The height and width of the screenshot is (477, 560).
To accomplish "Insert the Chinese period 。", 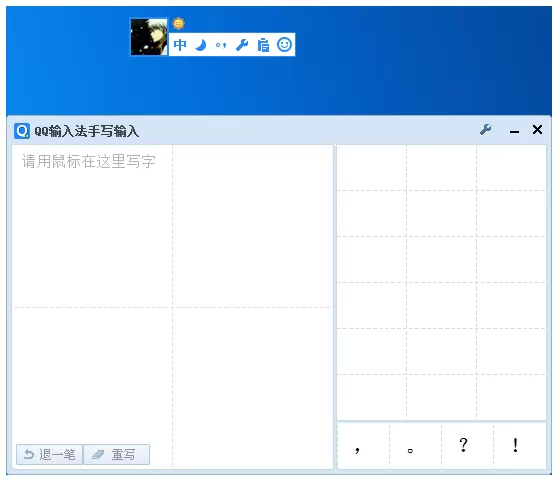I will tap(415, 446).
